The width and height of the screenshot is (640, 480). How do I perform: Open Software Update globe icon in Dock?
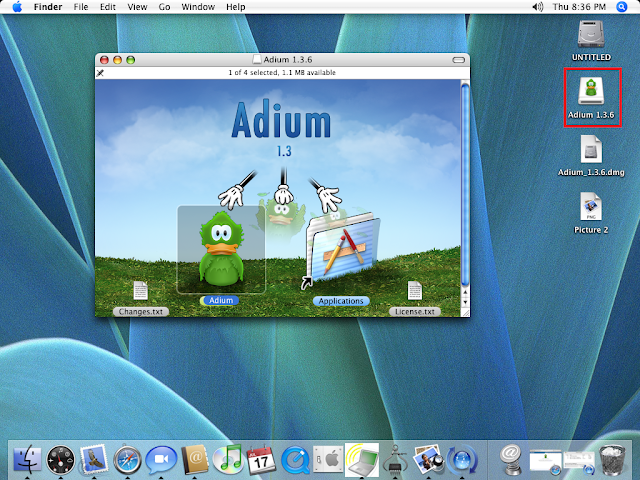[462, 460]
